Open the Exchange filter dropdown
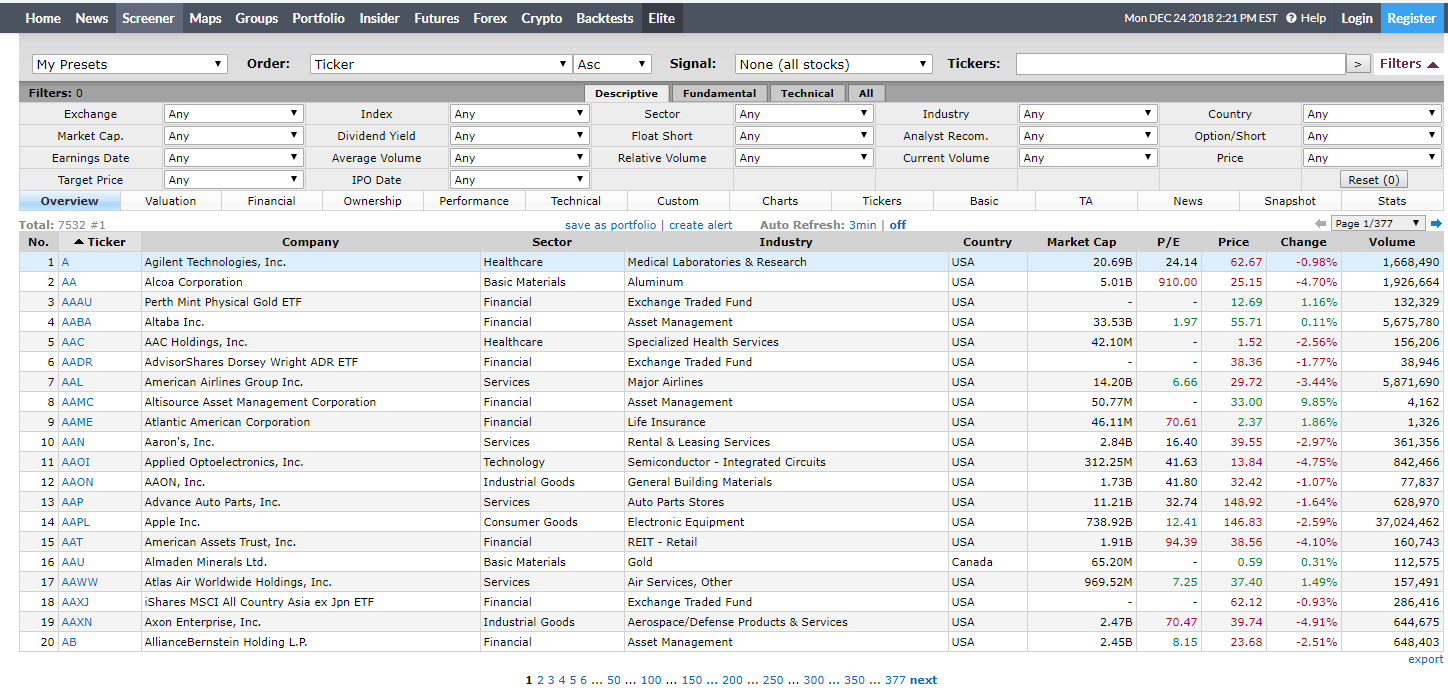The image size is (1448, 693). [233, 114]
